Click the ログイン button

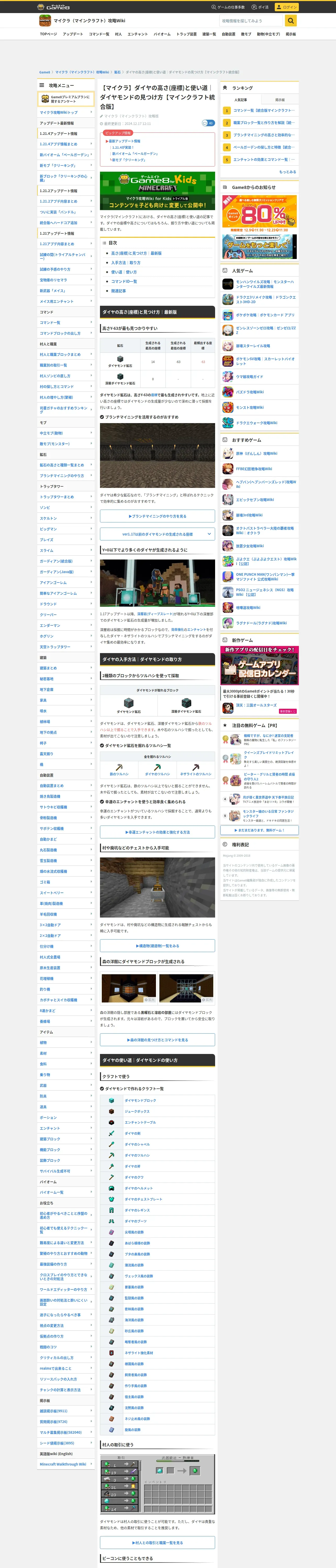pyautogui.click(x=287, y=7)
